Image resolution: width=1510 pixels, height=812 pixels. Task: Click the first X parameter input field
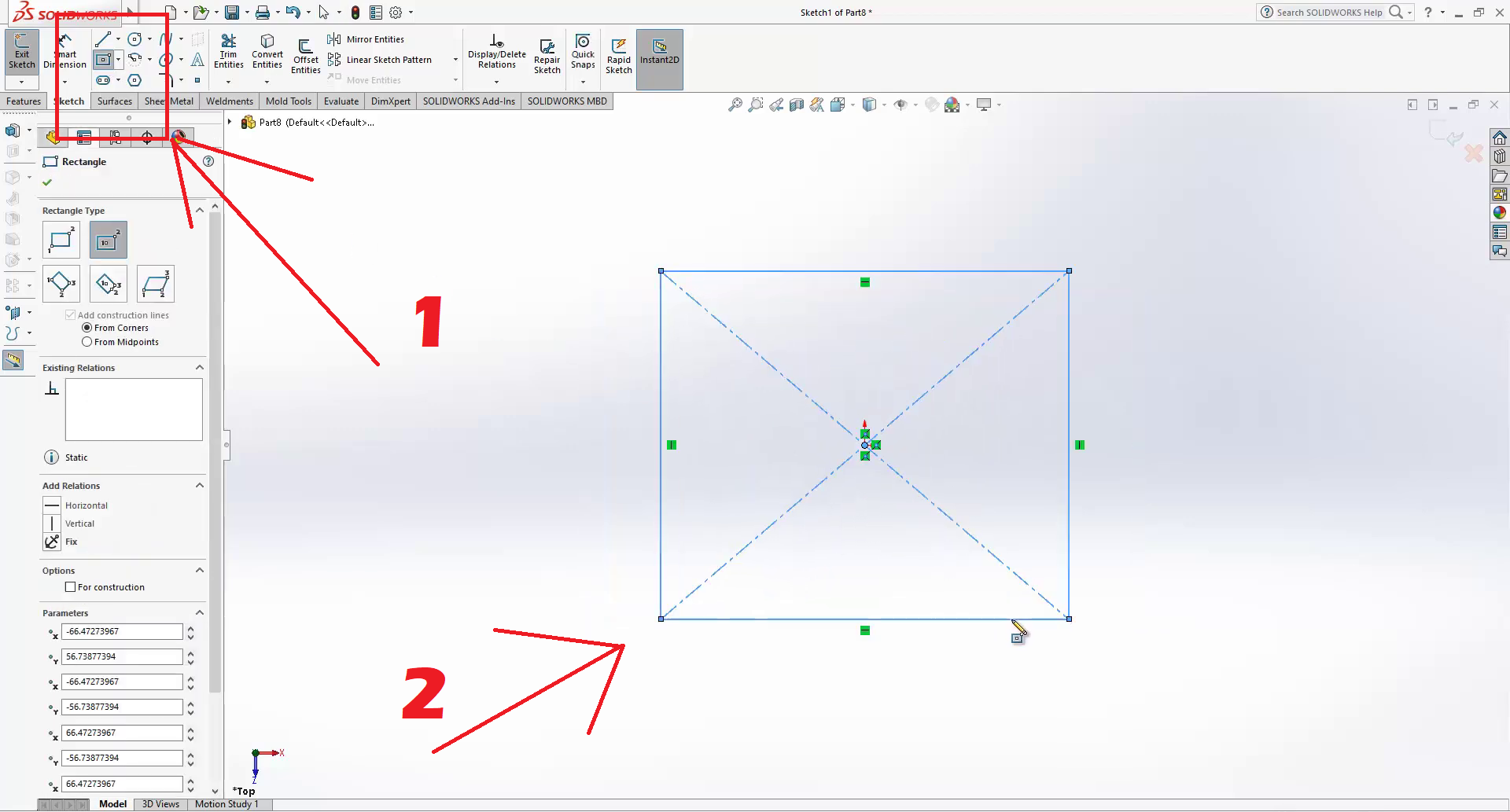[x=121, y=631]
